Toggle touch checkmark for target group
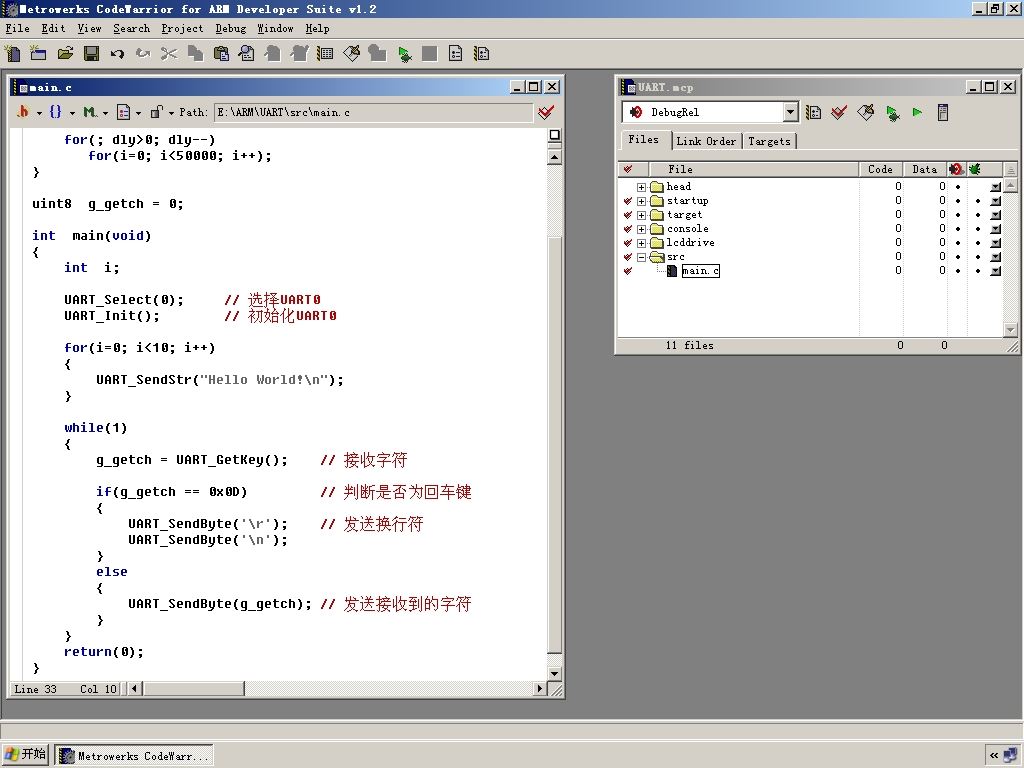1024x768 pixels. tap(628, 215)
